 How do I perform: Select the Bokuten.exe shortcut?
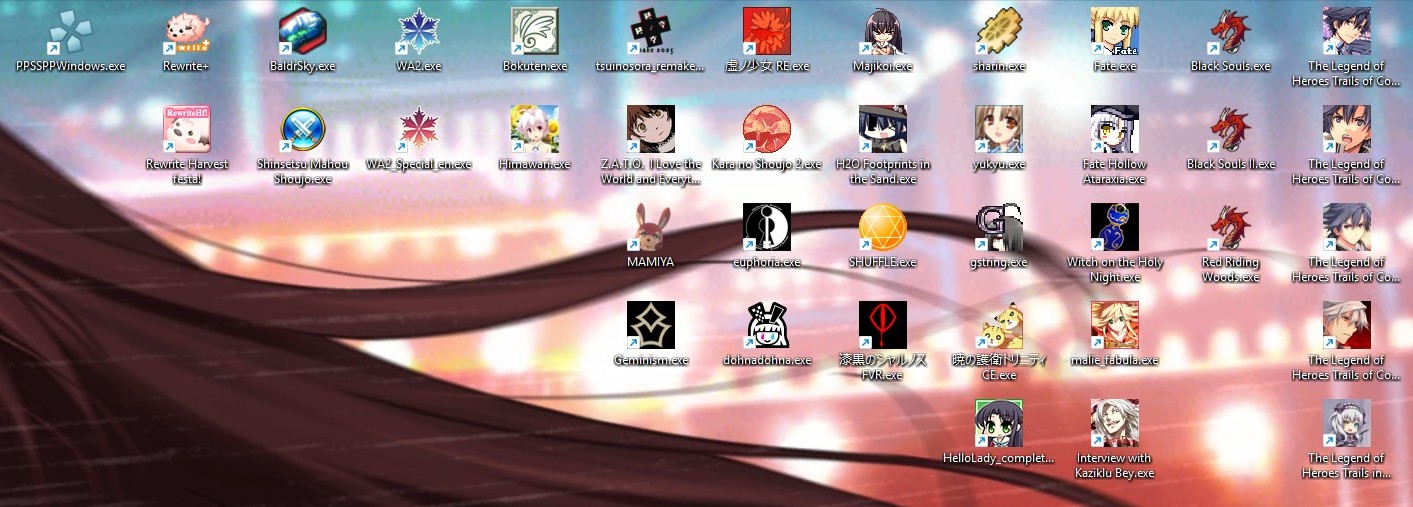pos(535,32)
